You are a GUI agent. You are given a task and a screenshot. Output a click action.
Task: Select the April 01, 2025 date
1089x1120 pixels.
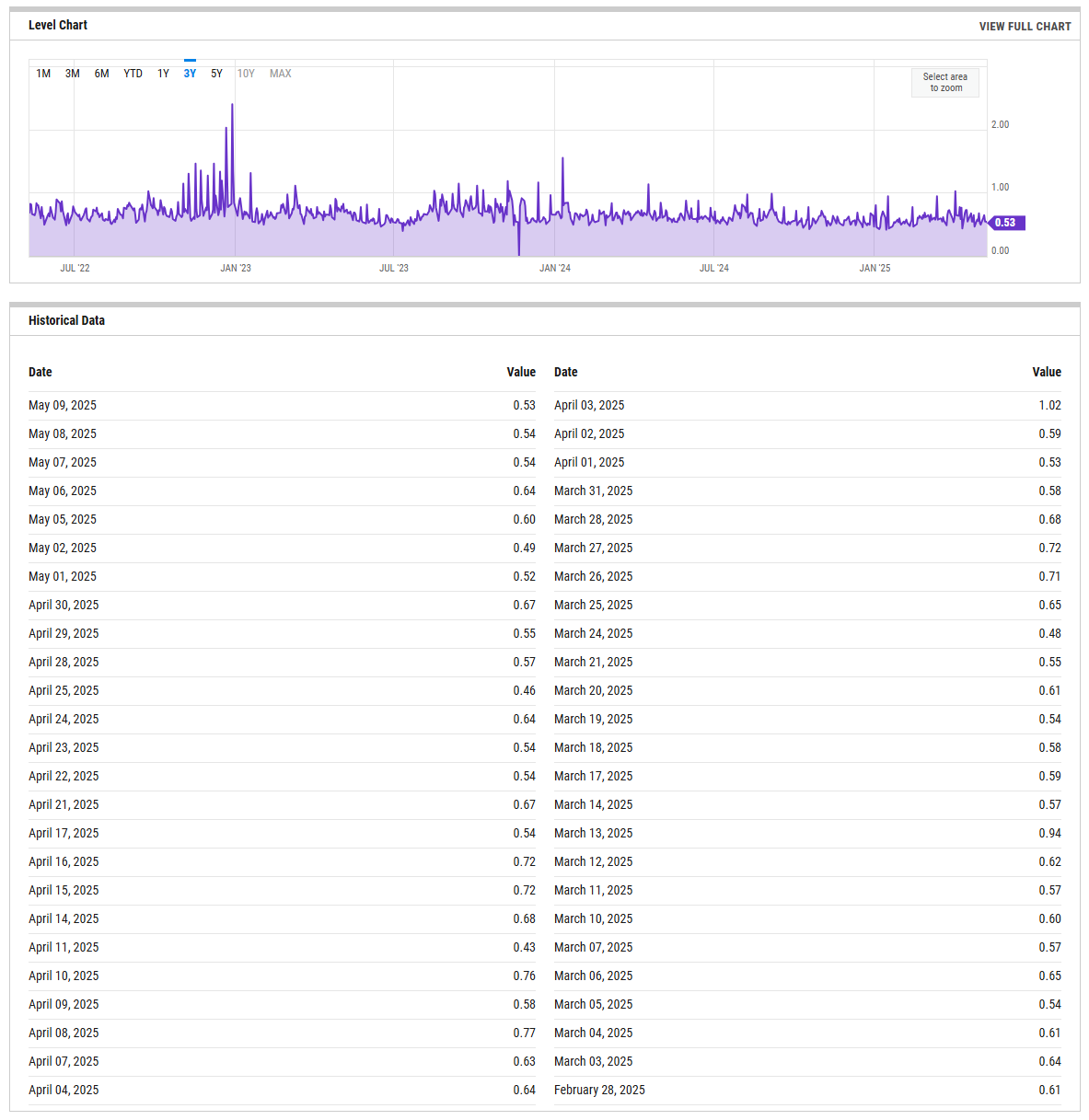tap(589, 462)
